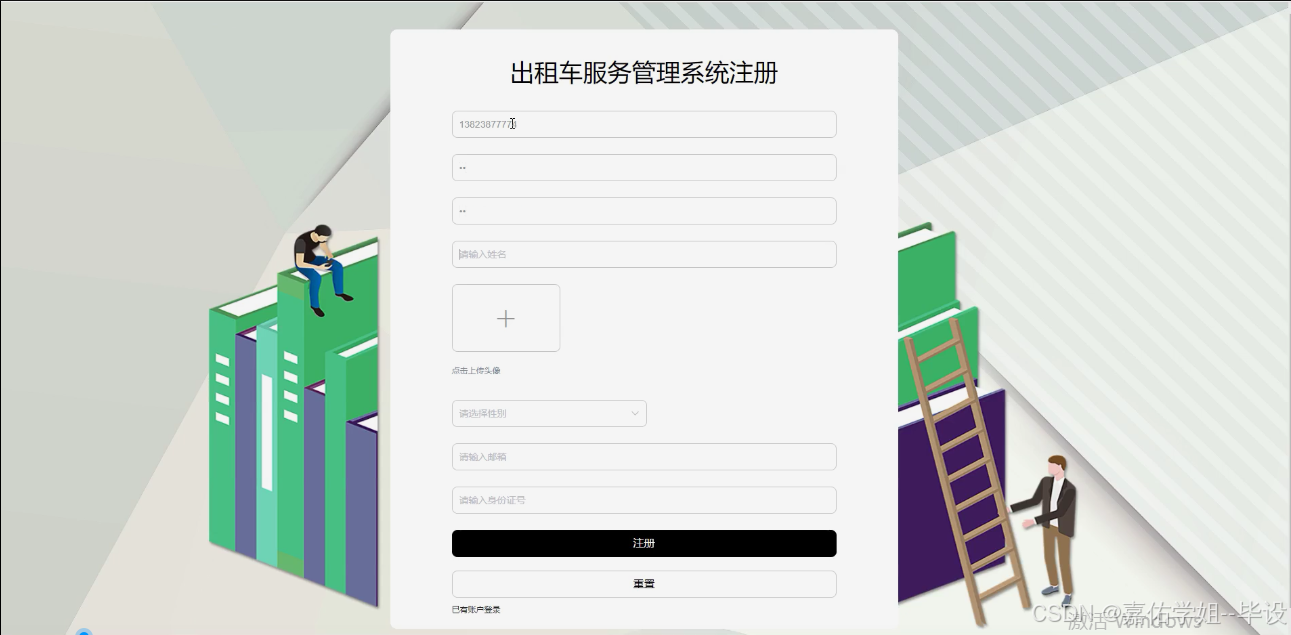Image resolution: width=1291 pixels, height=635 pixels.
Task: Click the plus icon to upload avatar
Action: click(506, 318)
